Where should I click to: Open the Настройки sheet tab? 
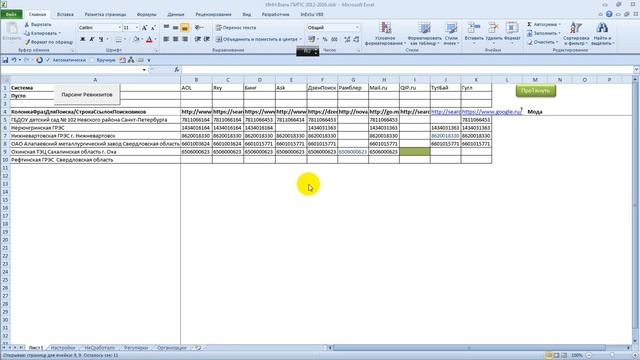point(63,348)
